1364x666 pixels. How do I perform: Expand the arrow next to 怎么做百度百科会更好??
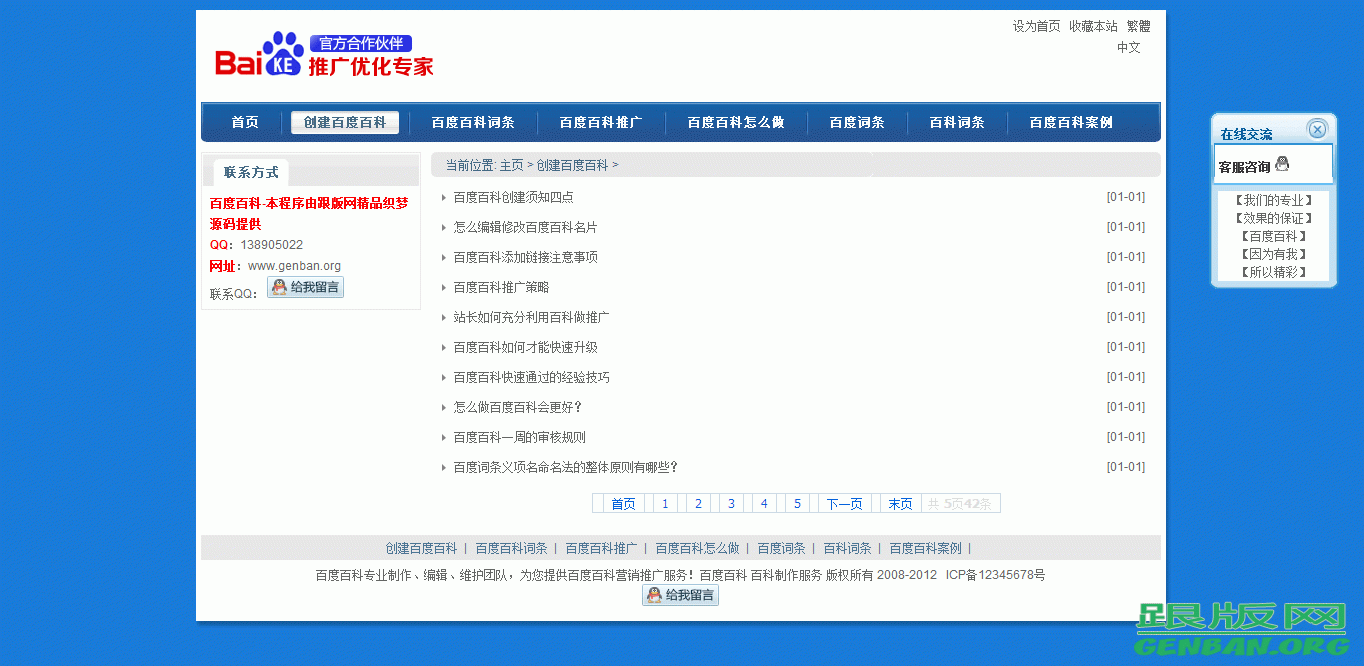pos(443,407)
